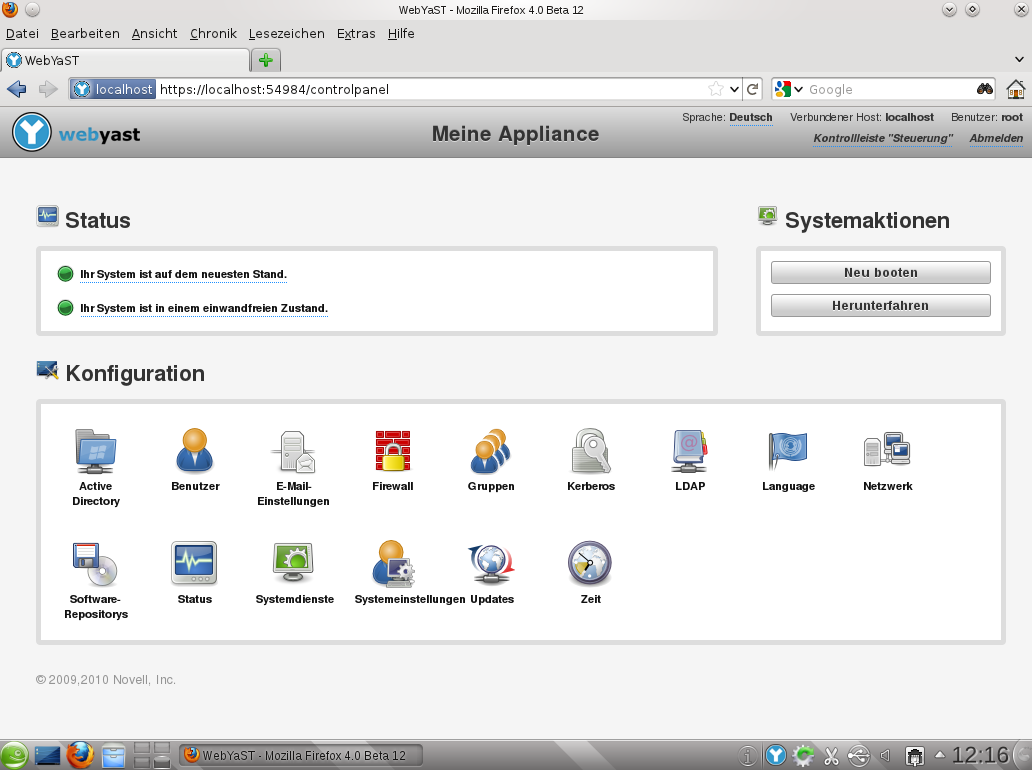The height and width of the screenshot is (770, 1032).
Task: Open the Zeit clock icon
Action: tap(590, 565)
